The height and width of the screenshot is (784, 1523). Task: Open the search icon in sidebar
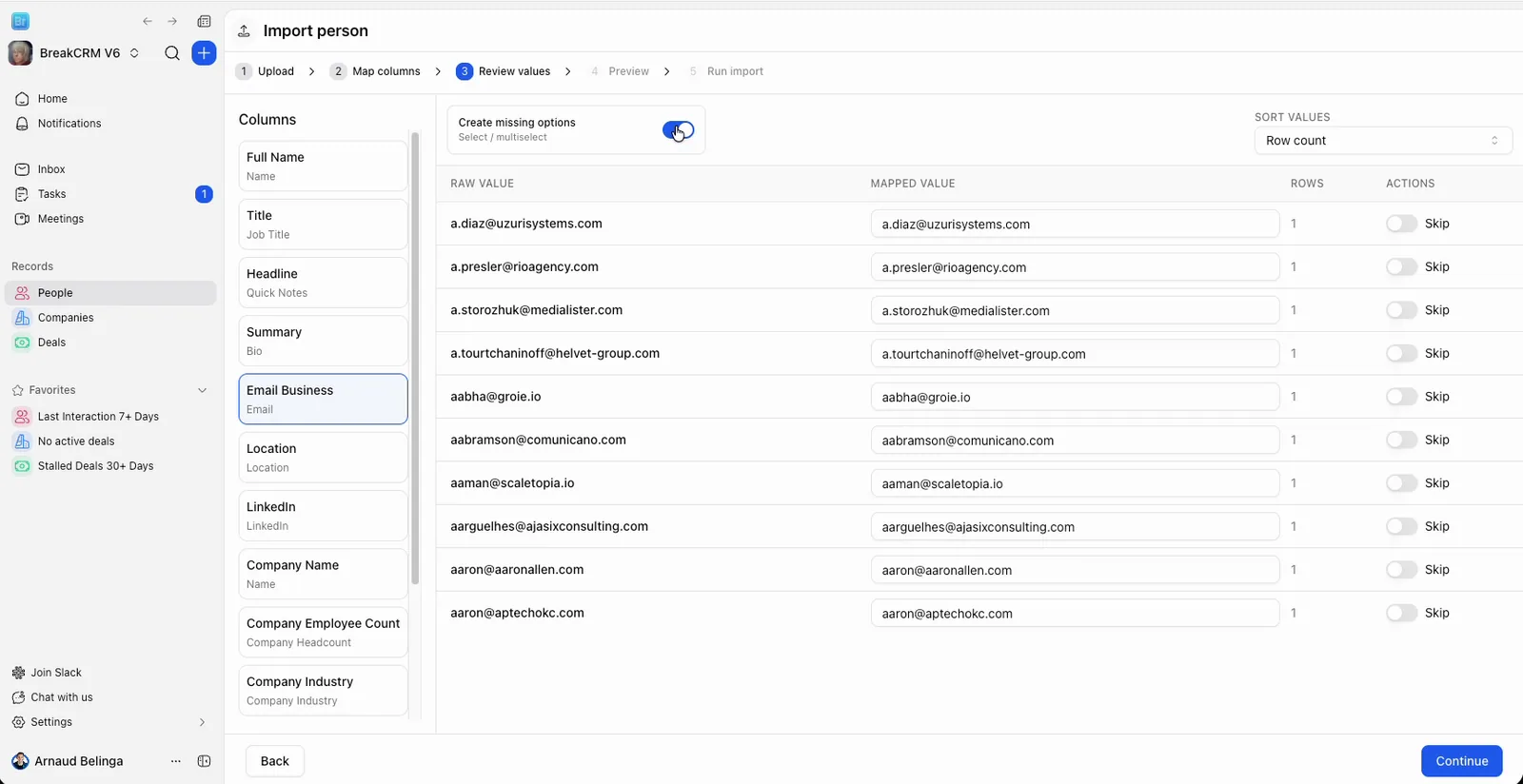click(172, 53)
